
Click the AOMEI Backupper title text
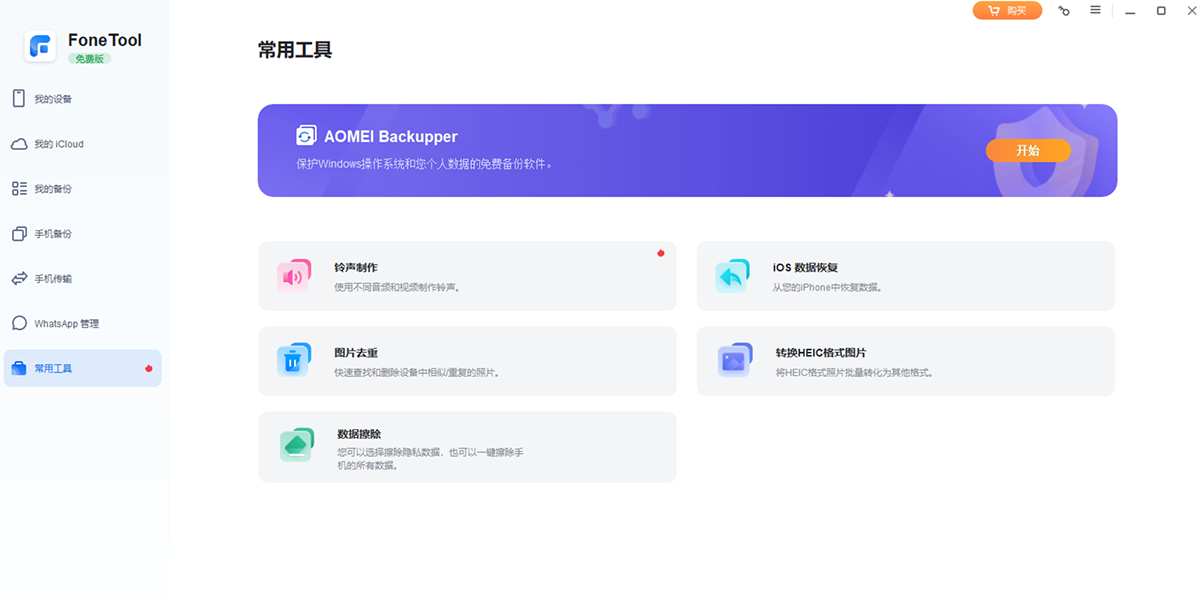pyautogui.click(x=391, y=136)
